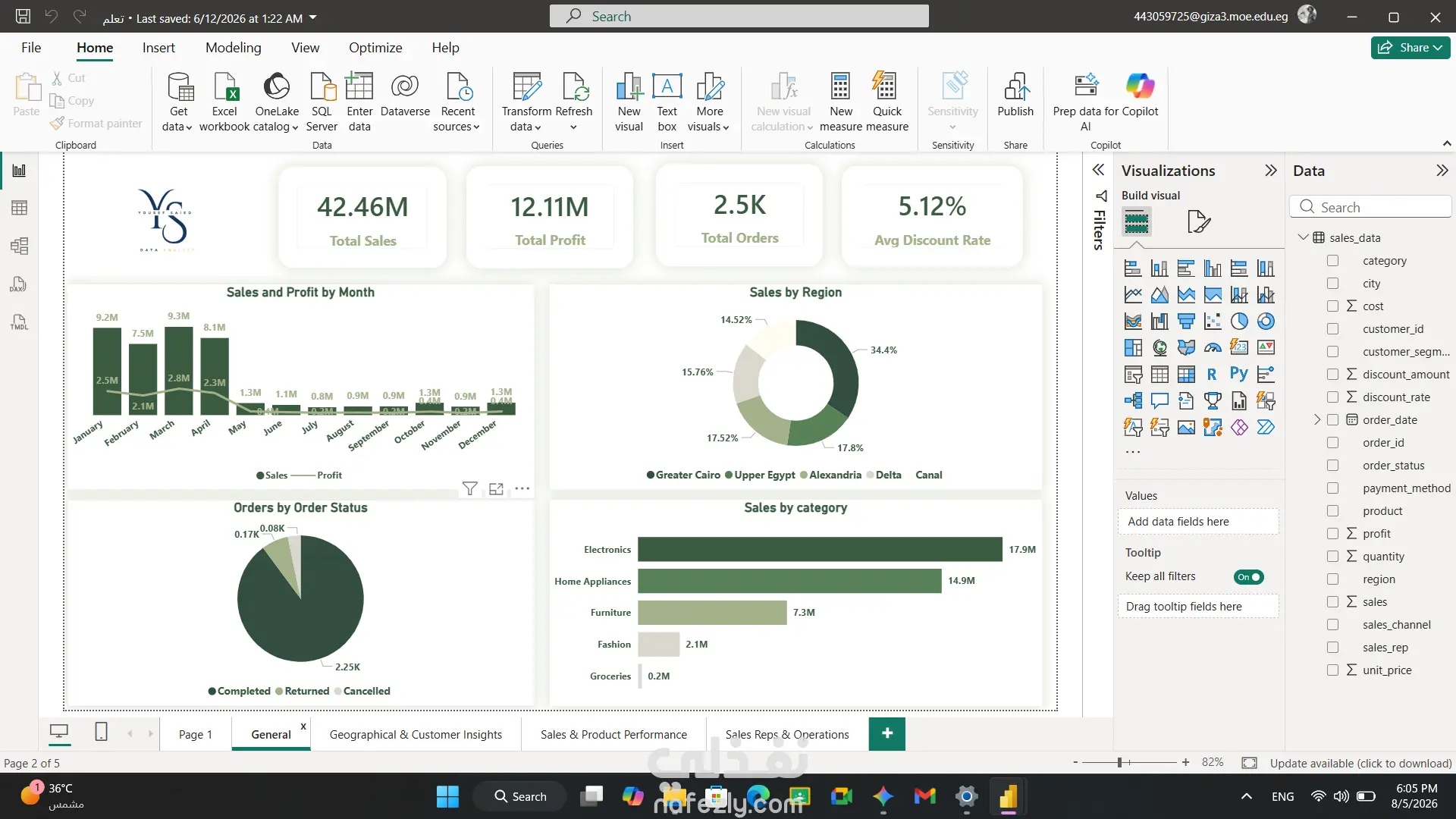The image size is (1456, 819).
Task: Expand the order_date field hierarchy
Action: tap(1317, 419)
